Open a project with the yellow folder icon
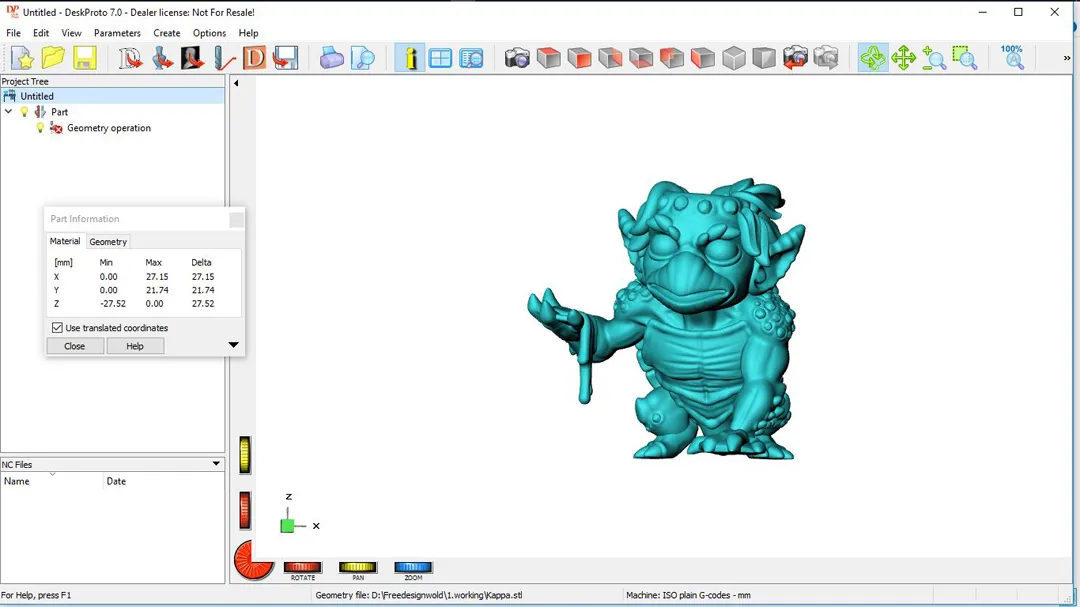The image size is (1080, 607). (x=53, y=58)
